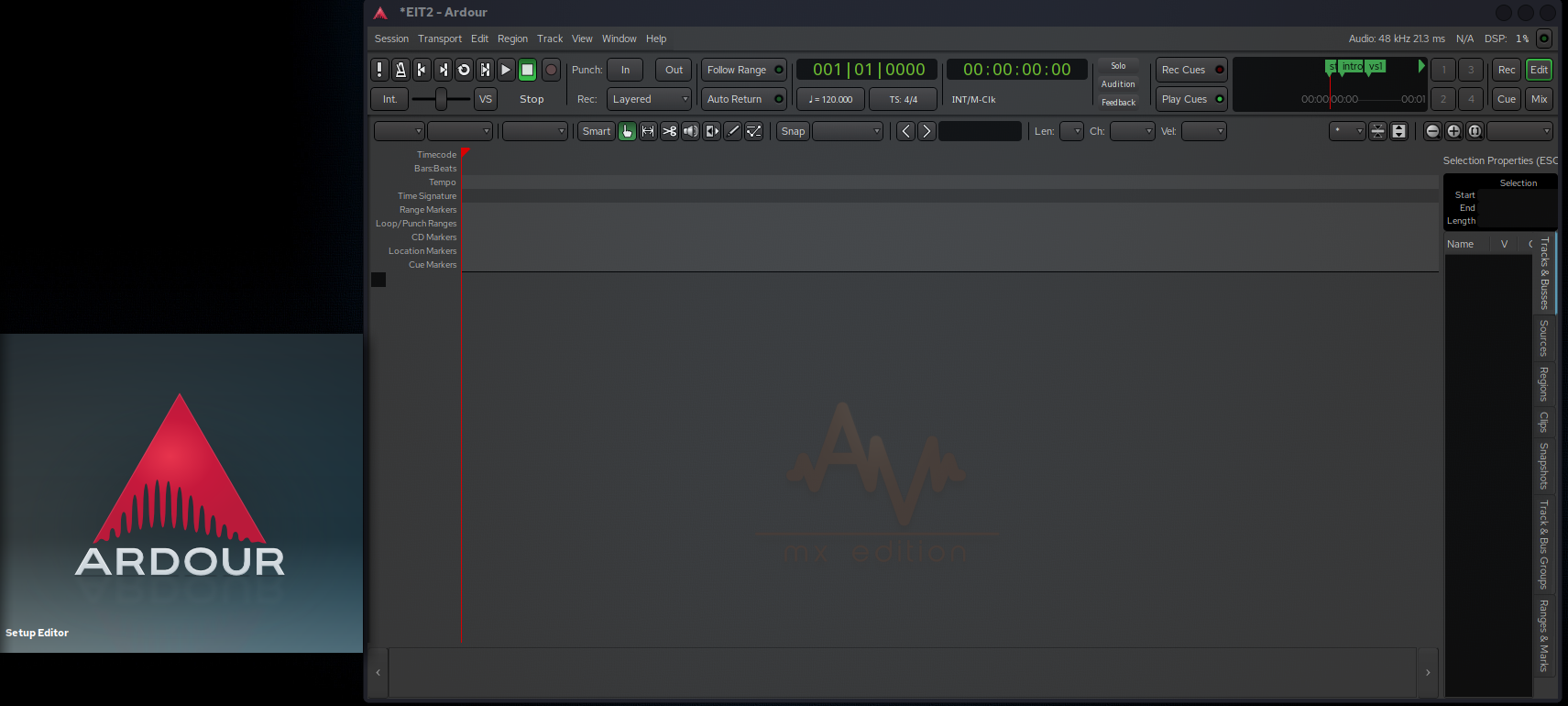Expand the Ch: channel dropdown
The image size is (1568, 706).
tap(1132, 131)
